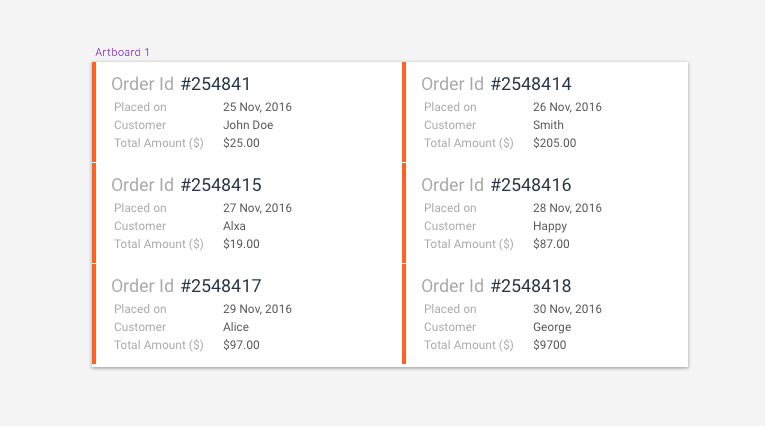Click order #2548416 heading
This screenshot has height=426, width=765.
531,185
